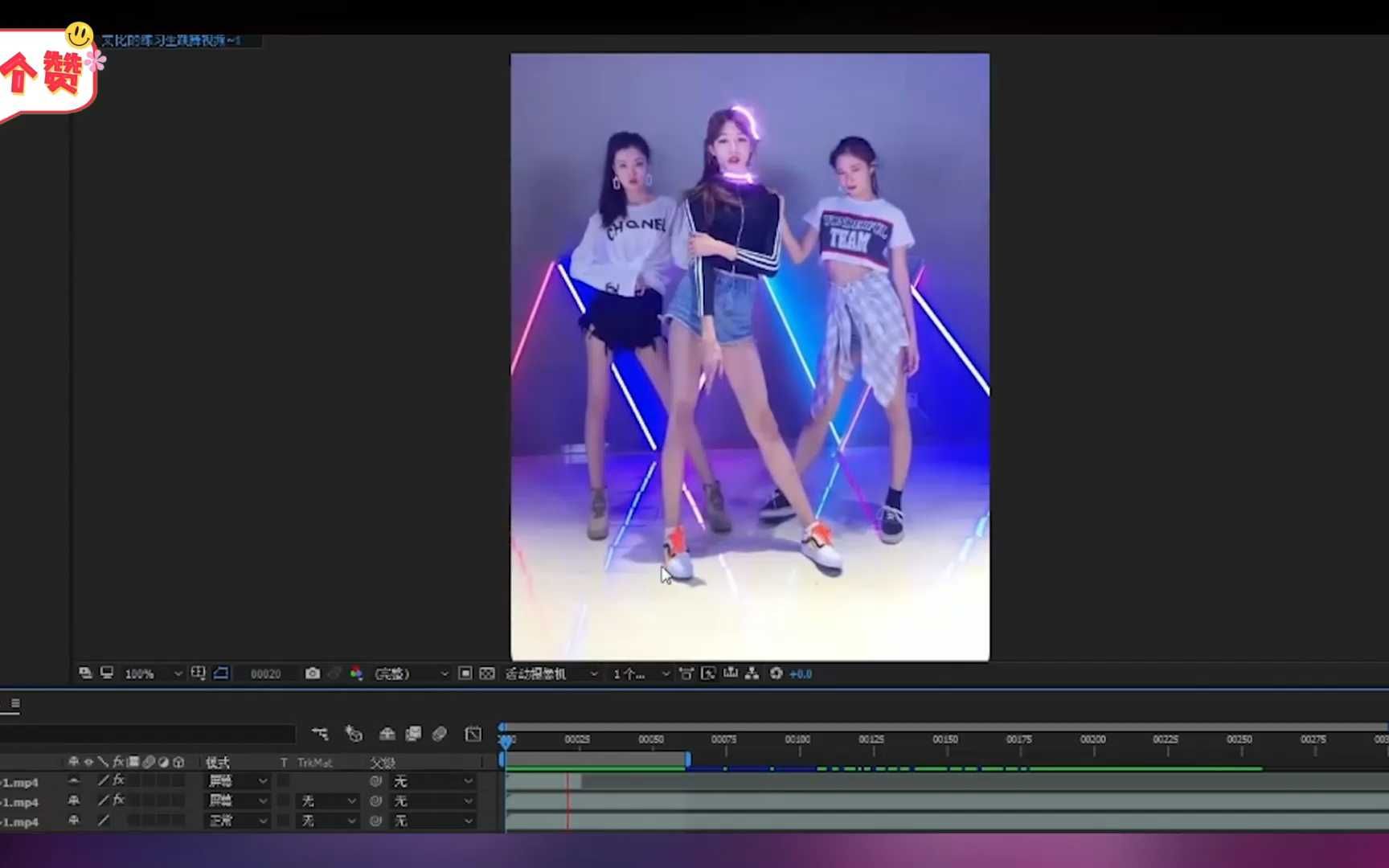The width and height of the screenshot is (1389, 868).
Task: Click the shy column header icon
Action: (x=74, y=761)
